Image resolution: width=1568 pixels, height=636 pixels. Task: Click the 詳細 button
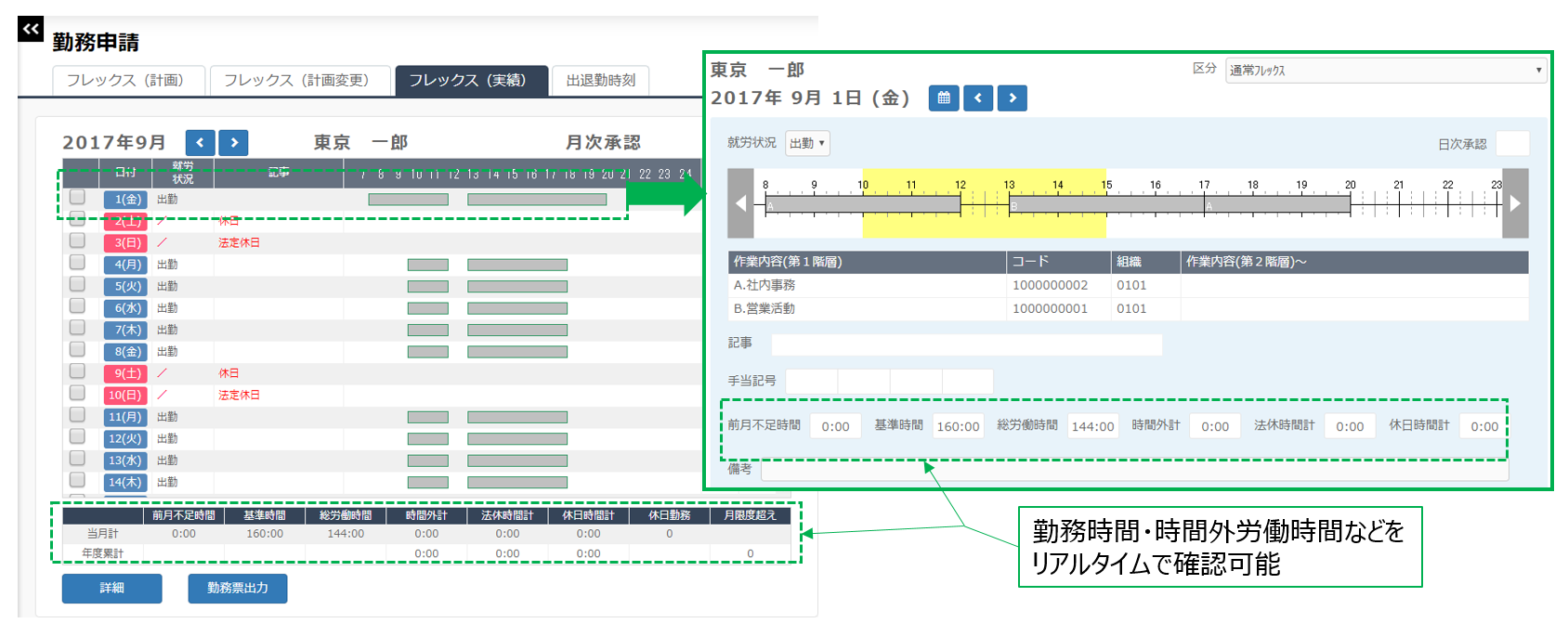(x=112, y=589)
